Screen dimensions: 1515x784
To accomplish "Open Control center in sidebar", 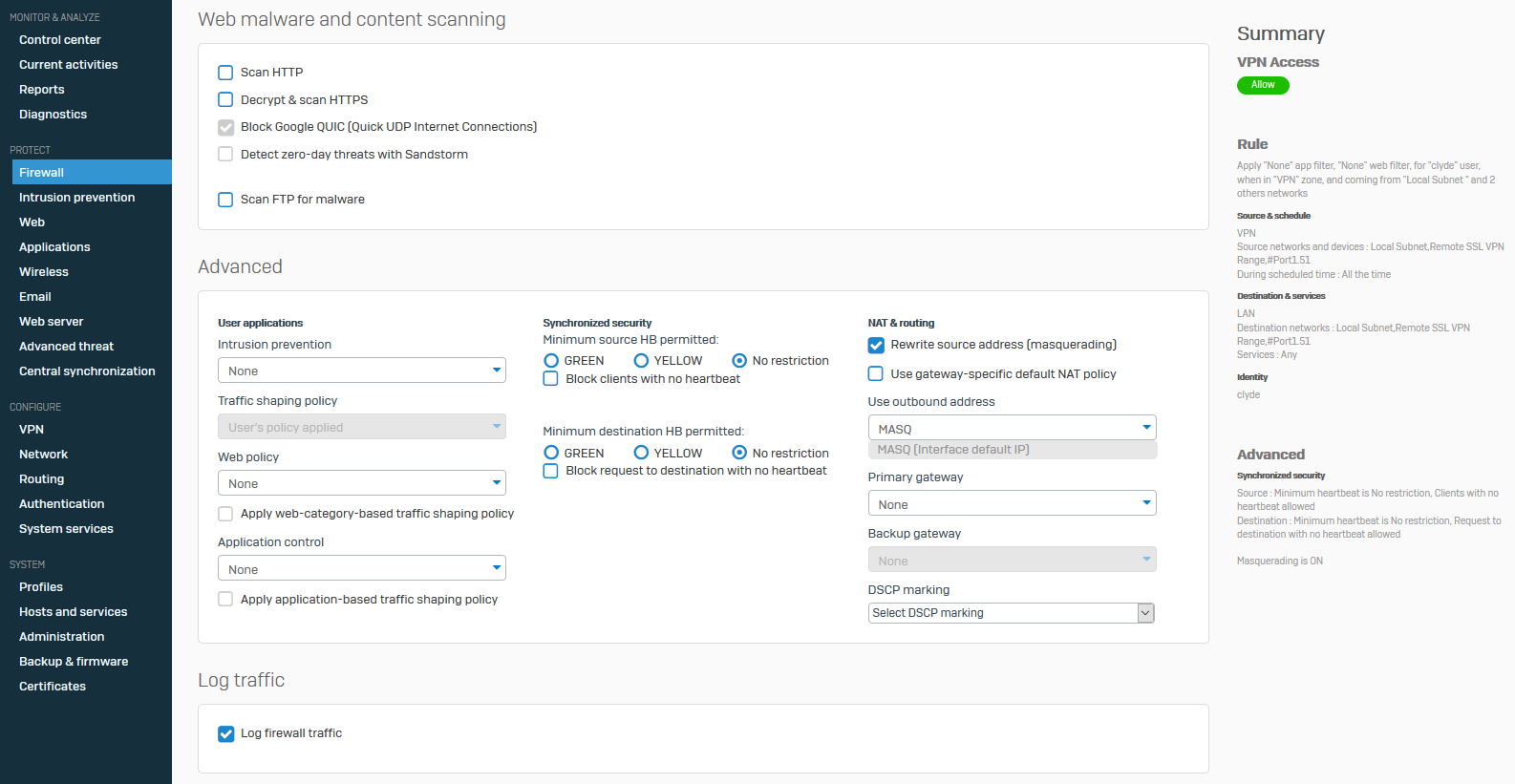I will click(60, 40).
